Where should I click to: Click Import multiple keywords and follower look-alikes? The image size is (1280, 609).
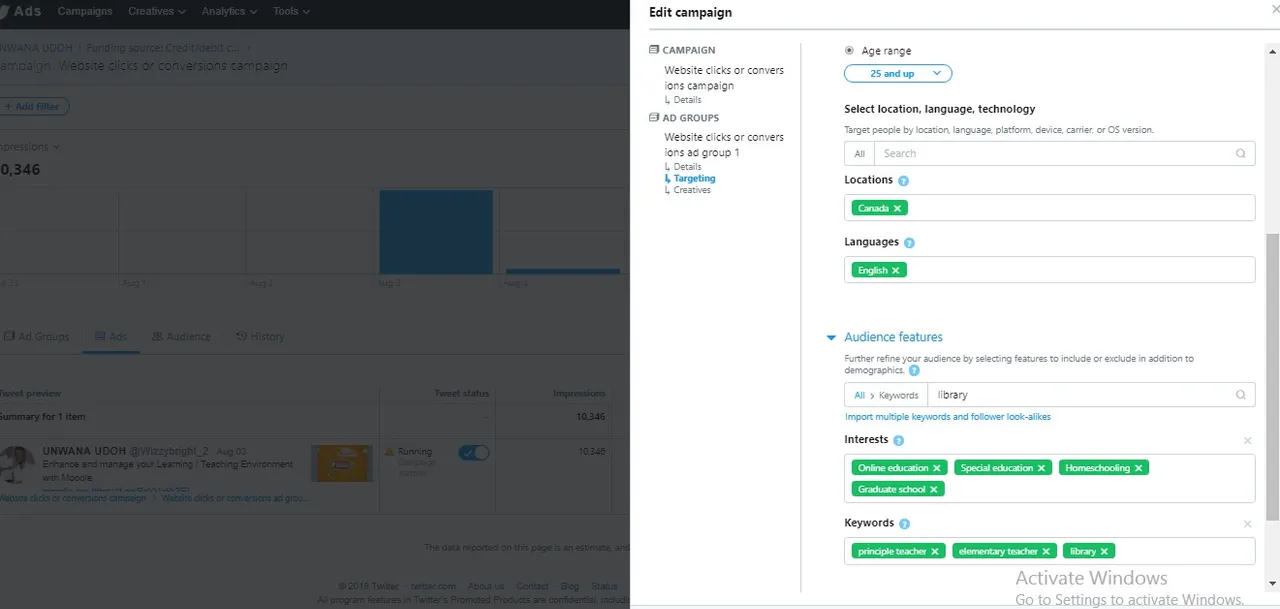[x=948, y=417]
